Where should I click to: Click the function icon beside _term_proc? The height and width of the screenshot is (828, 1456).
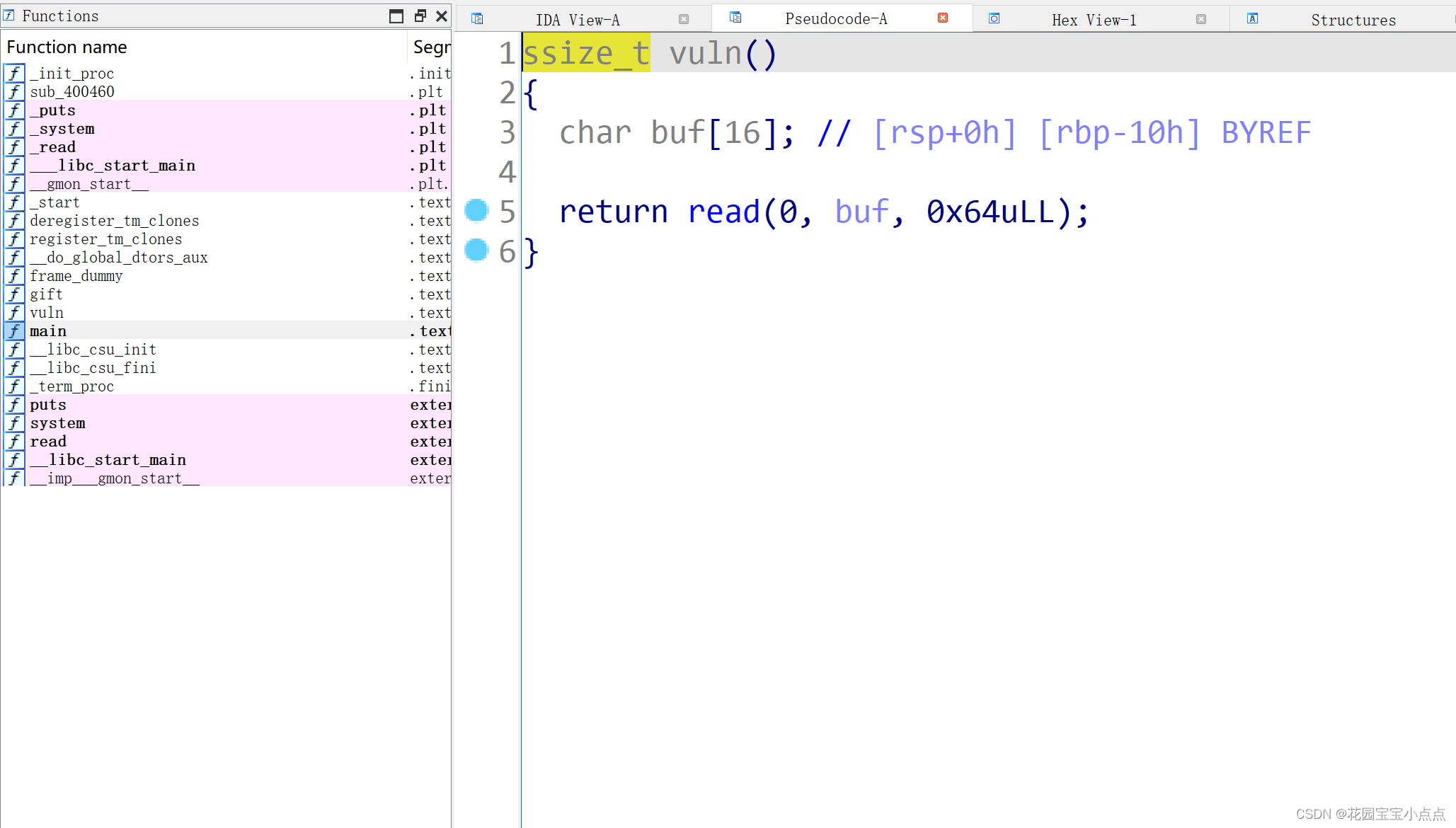tap(14, 386)
